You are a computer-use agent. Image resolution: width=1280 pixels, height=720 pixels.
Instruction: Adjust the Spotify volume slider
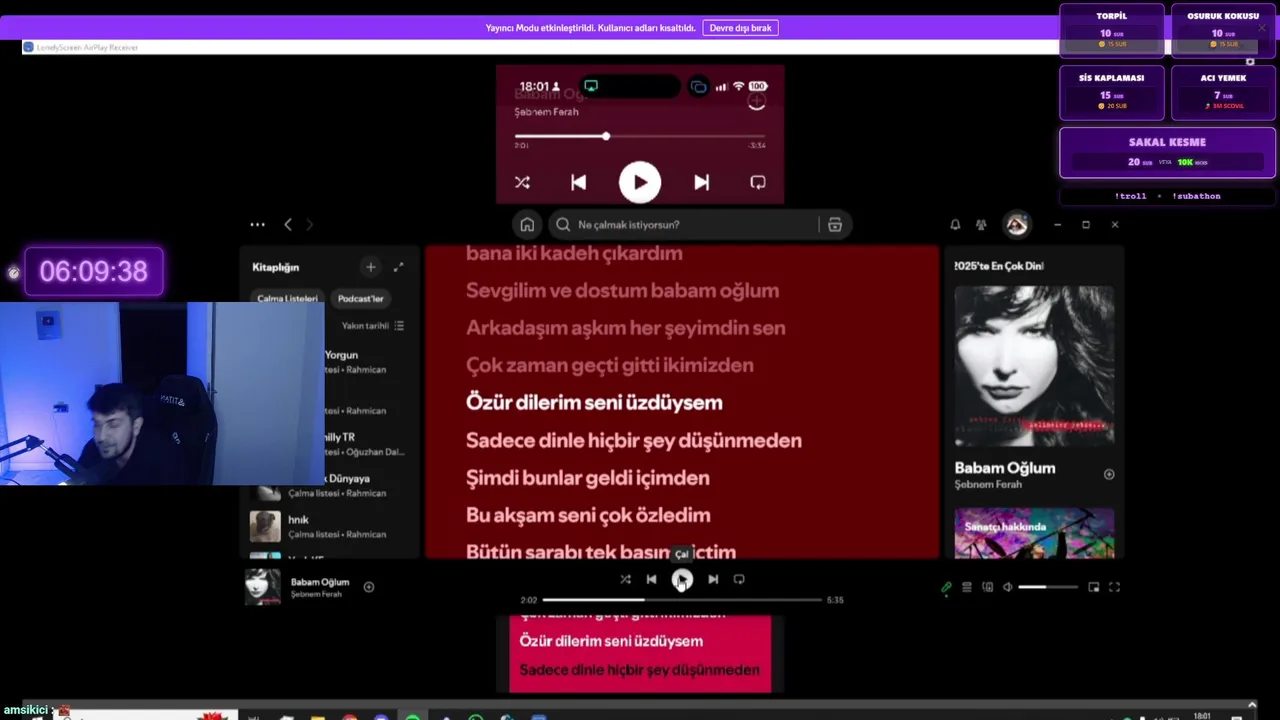point(1048,587)
